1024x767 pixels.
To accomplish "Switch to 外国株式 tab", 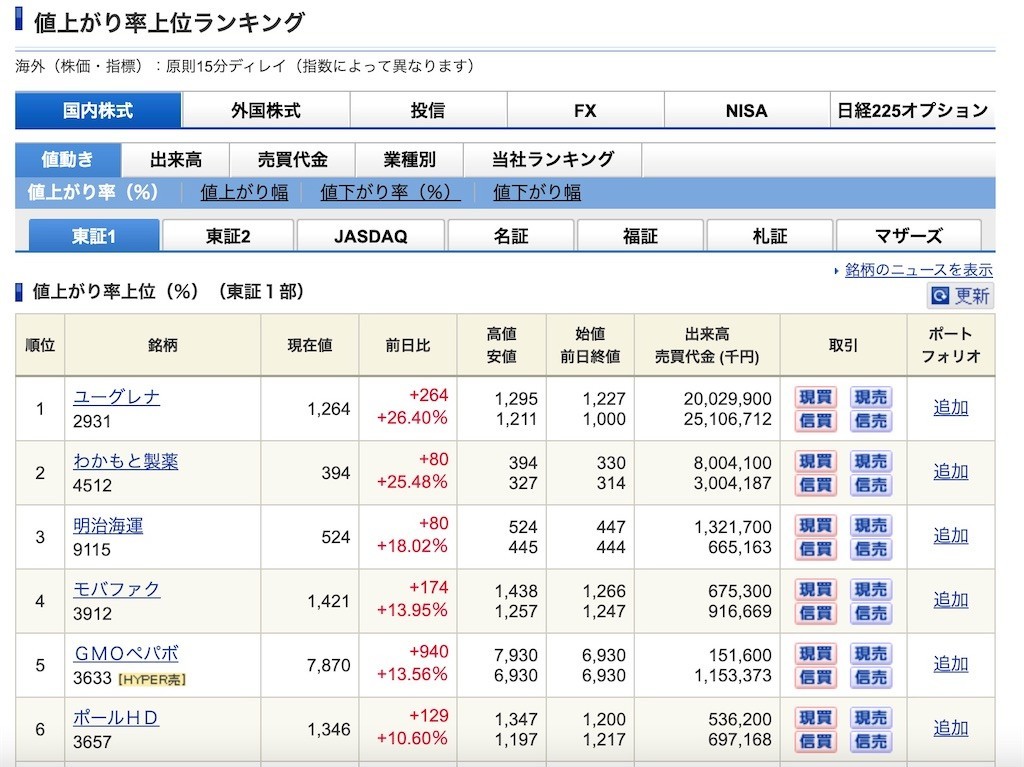I will point(266,110).
